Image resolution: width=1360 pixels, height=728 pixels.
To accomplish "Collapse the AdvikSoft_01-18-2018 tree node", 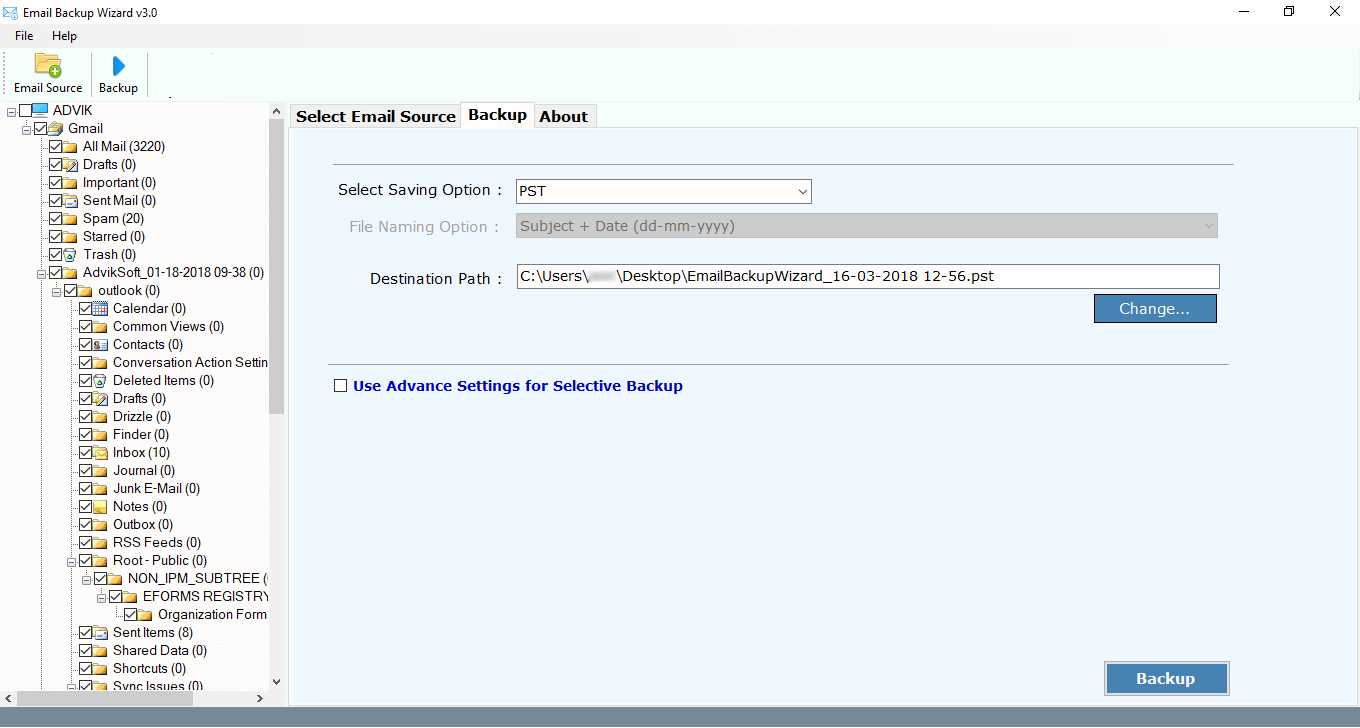I will click(x=41, y=272).
